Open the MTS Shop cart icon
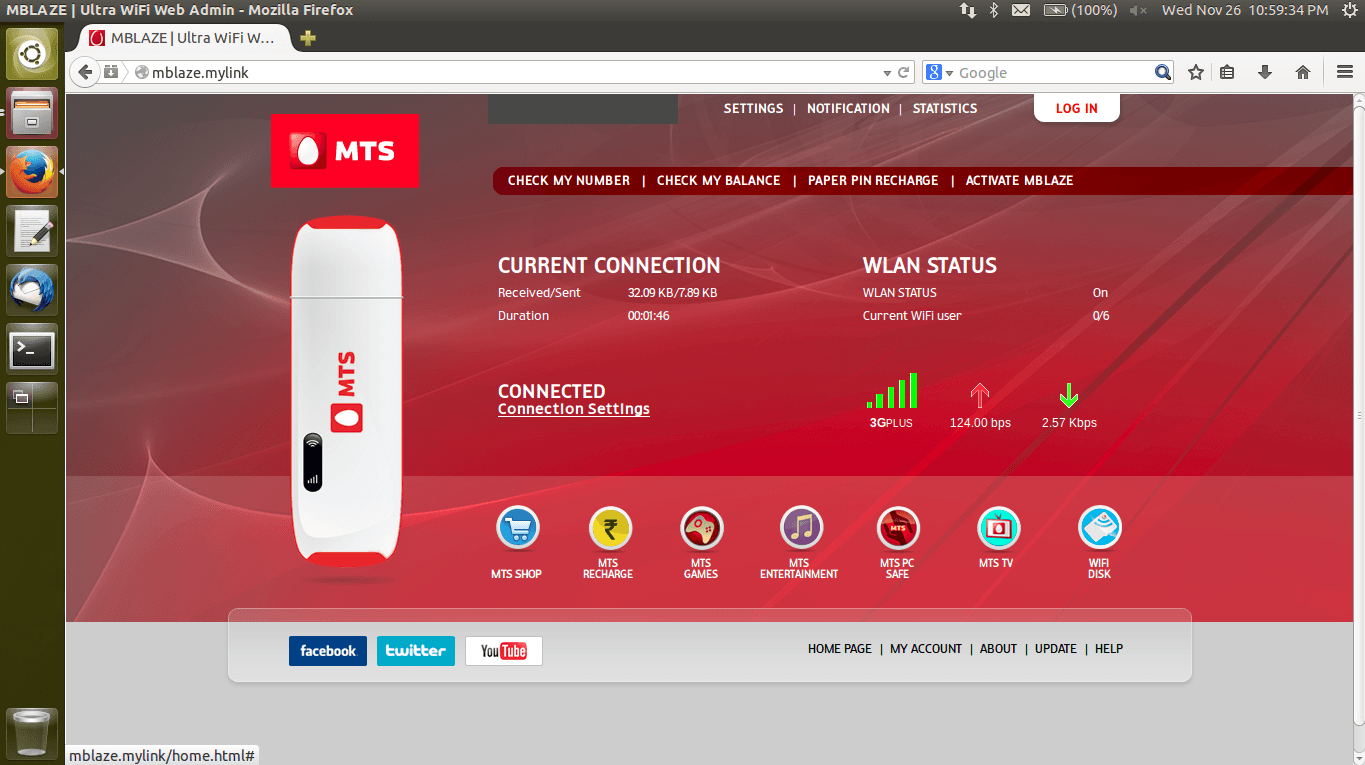1365x765 pixels. [517, 528]
